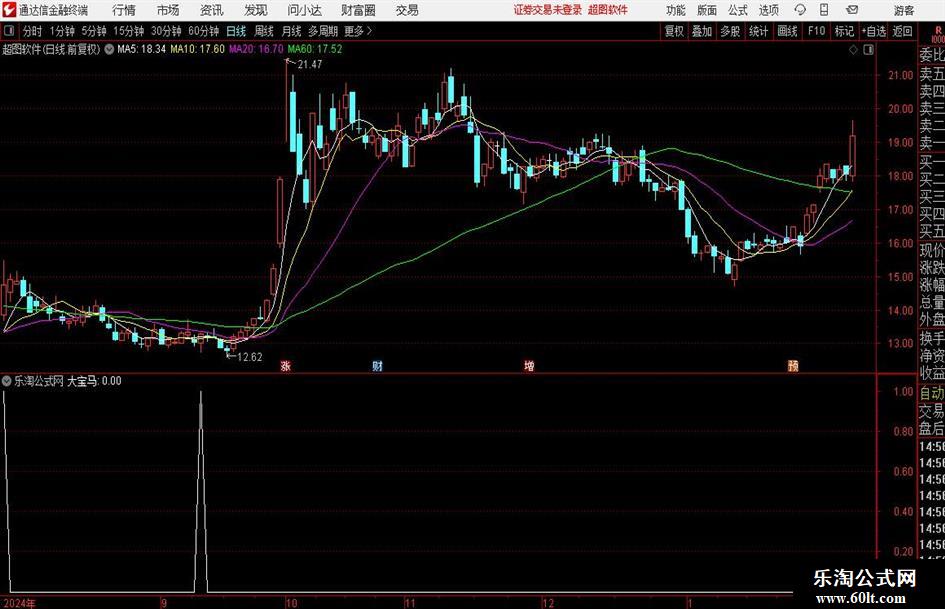Open the main chart indicator dropdown arrow
Screen dimensions: 945x609
click(109, 49)
